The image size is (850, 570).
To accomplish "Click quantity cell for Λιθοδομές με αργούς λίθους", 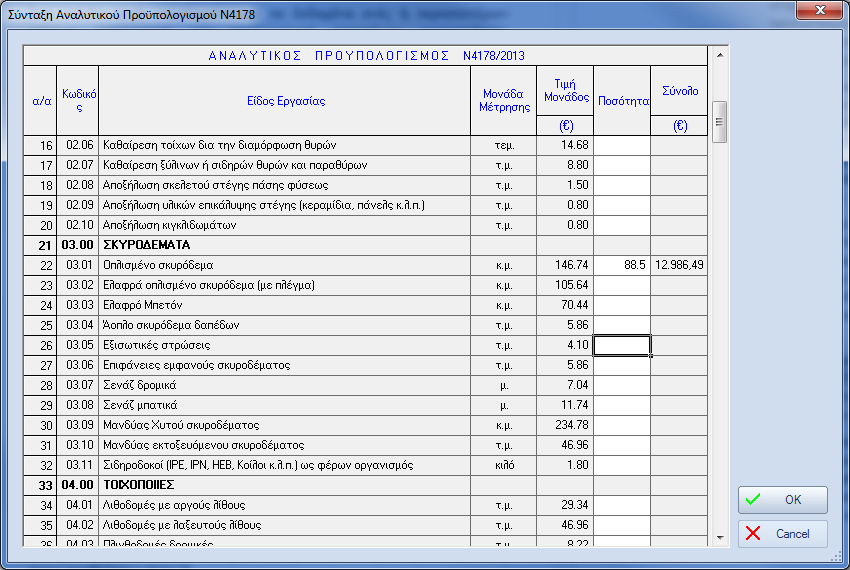I will [622, 505].
